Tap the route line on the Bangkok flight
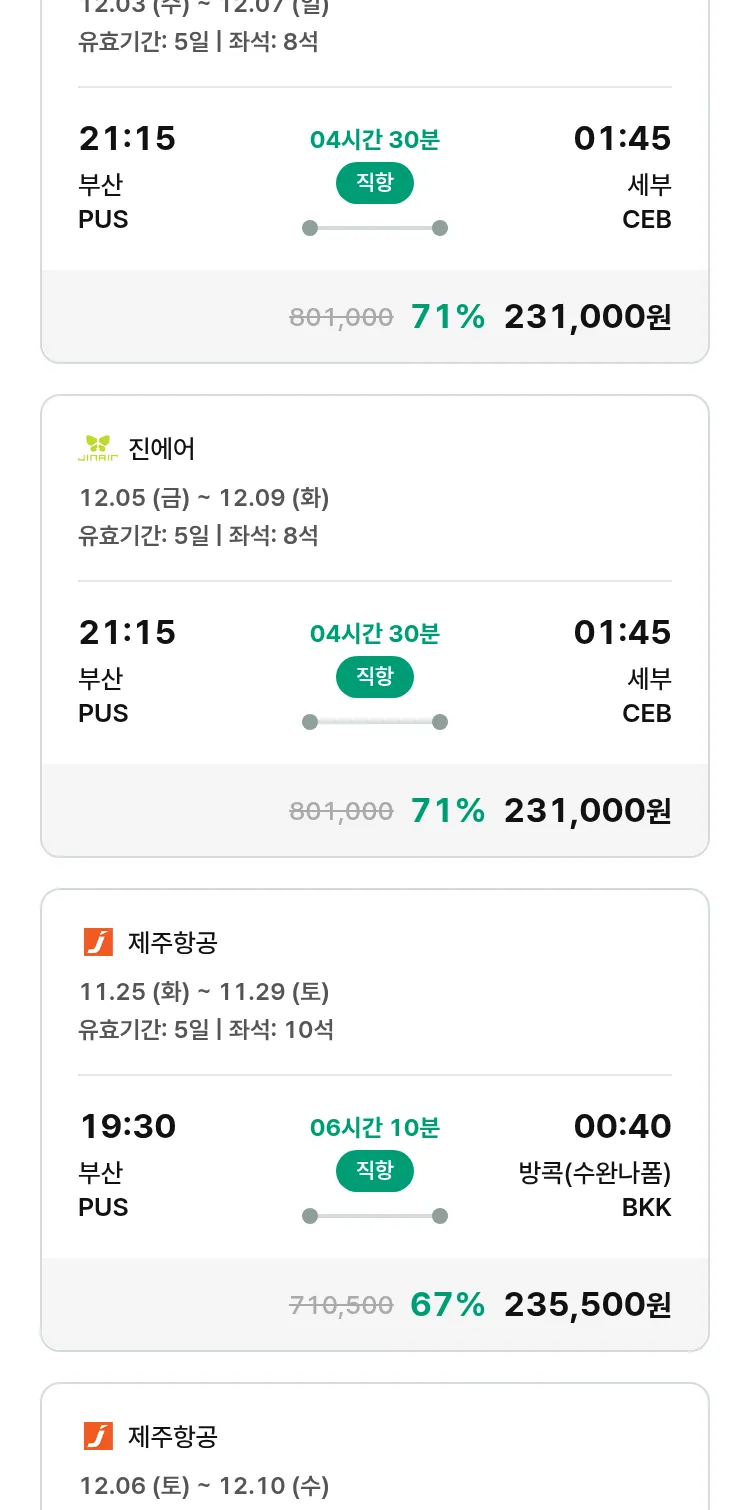Viewport: 750px width, 1510px height. (x=374, y=1216)
